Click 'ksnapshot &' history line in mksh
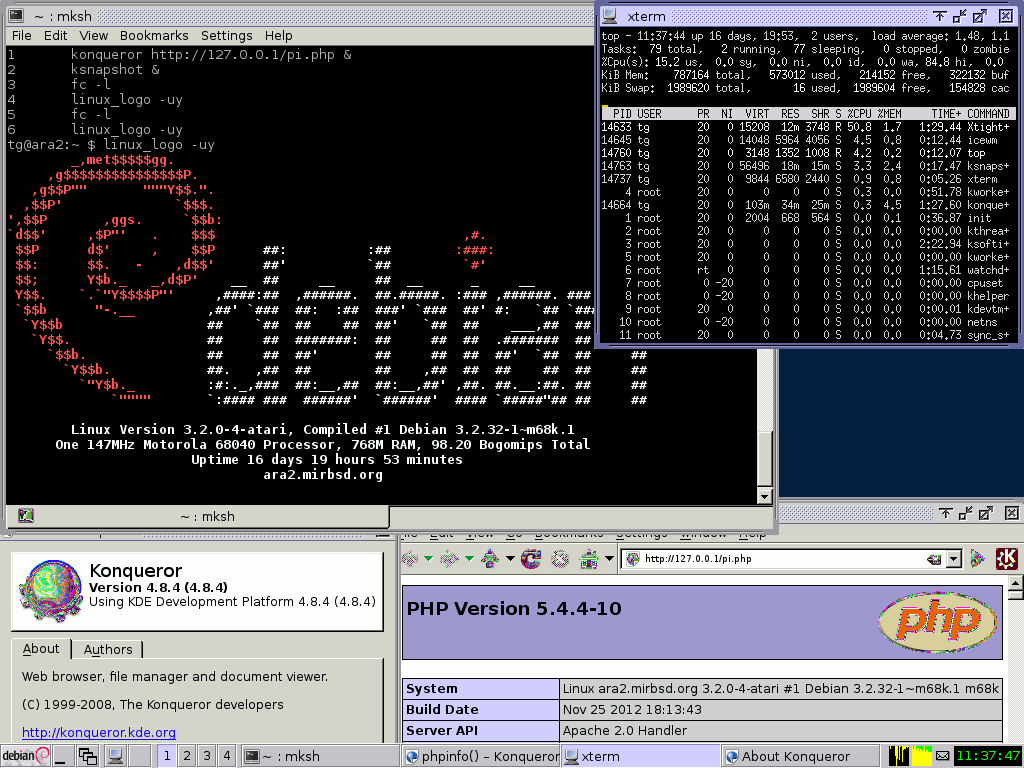 pos(115,70)
